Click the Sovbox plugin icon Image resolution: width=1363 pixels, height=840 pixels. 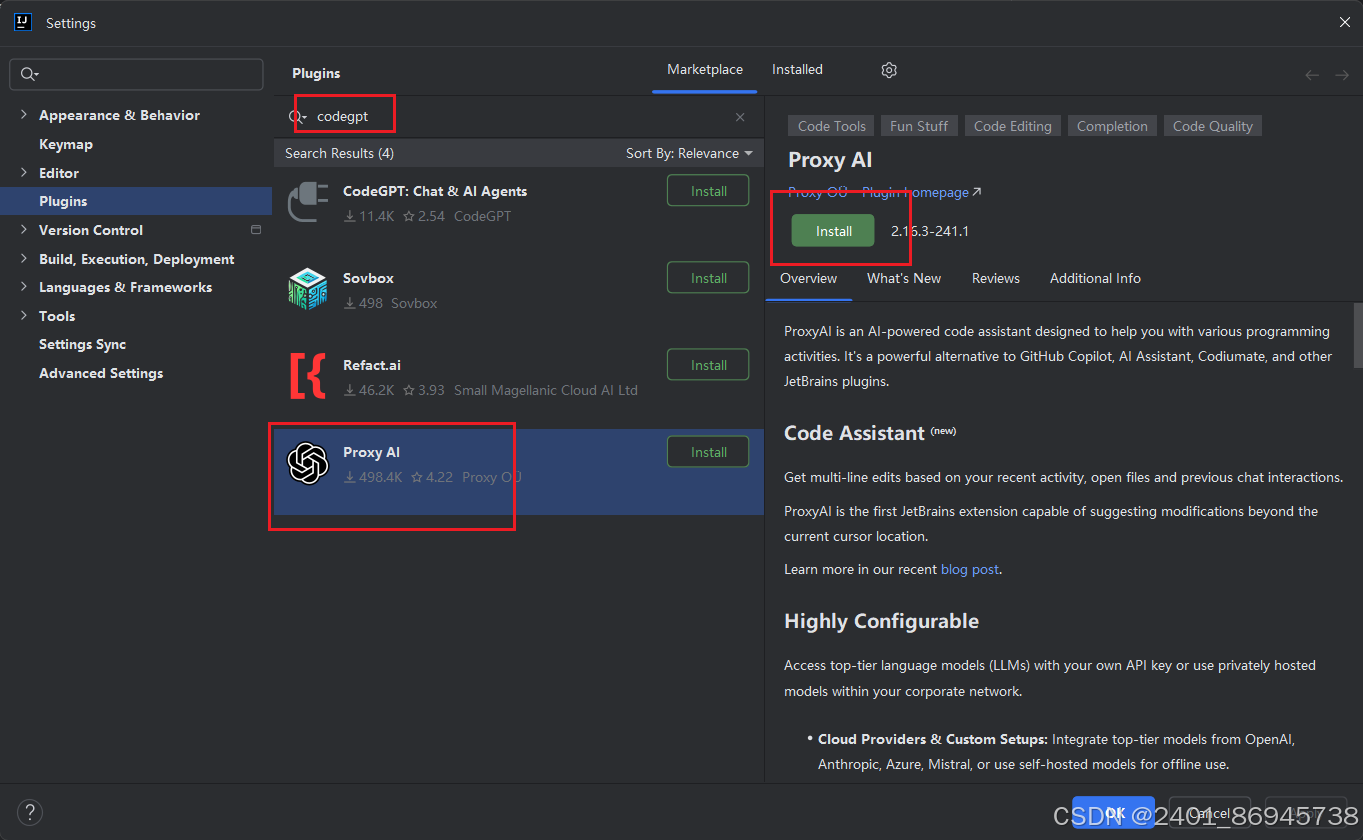point(307,288)
